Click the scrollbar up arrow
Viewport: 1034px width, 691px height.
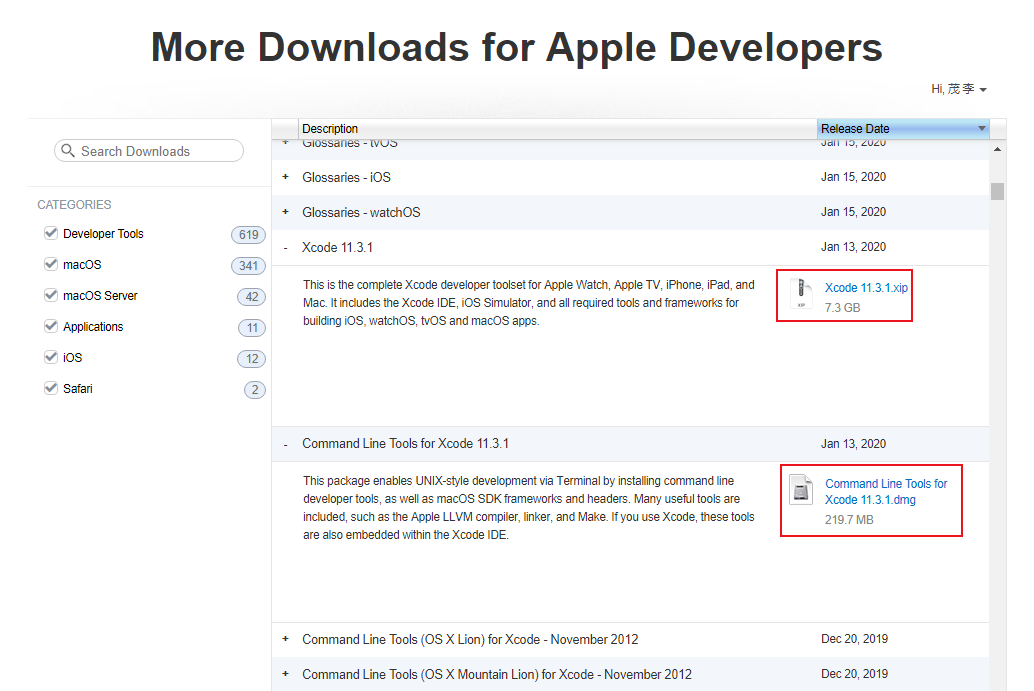point(997,150)
